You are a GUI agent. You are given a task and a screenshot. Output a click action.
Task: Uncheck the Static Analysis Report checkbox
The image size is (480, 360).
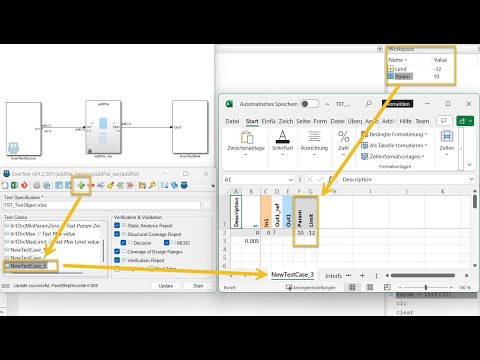pos(117,226)
